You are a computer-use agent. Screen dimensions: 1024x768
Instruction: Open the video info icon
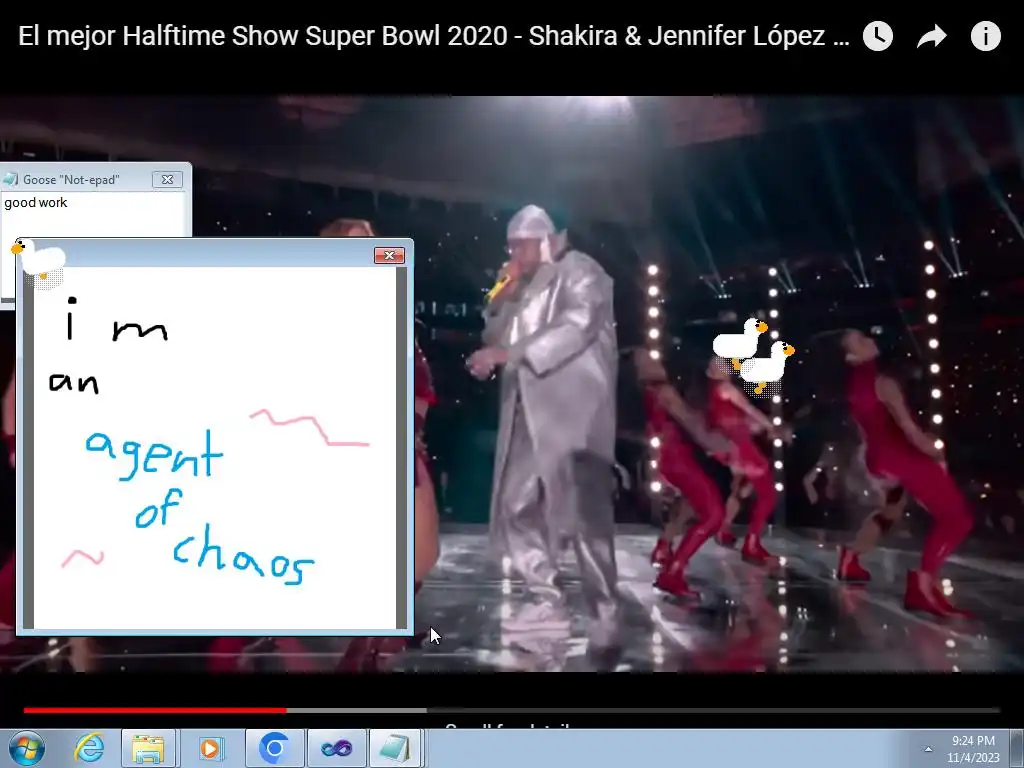[985, 36]
